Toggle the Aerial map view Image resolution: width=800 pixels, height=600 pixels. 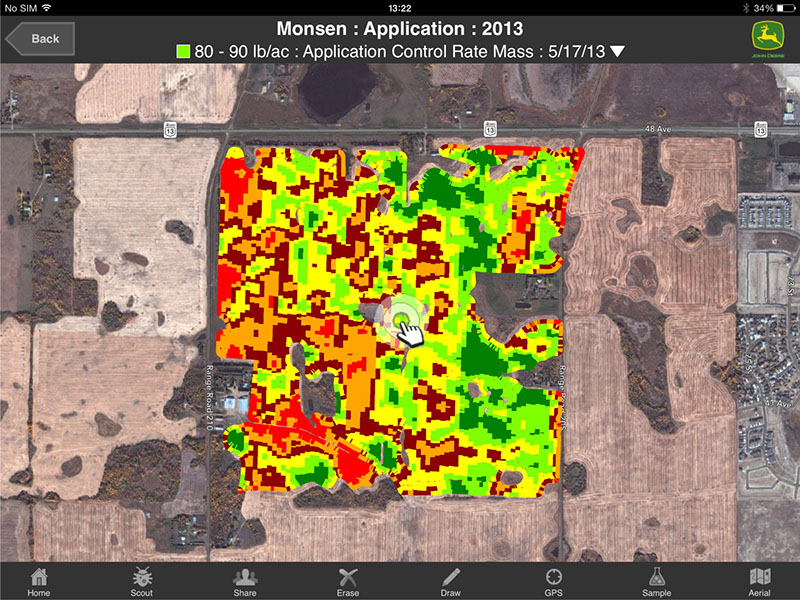coord(760,581)
